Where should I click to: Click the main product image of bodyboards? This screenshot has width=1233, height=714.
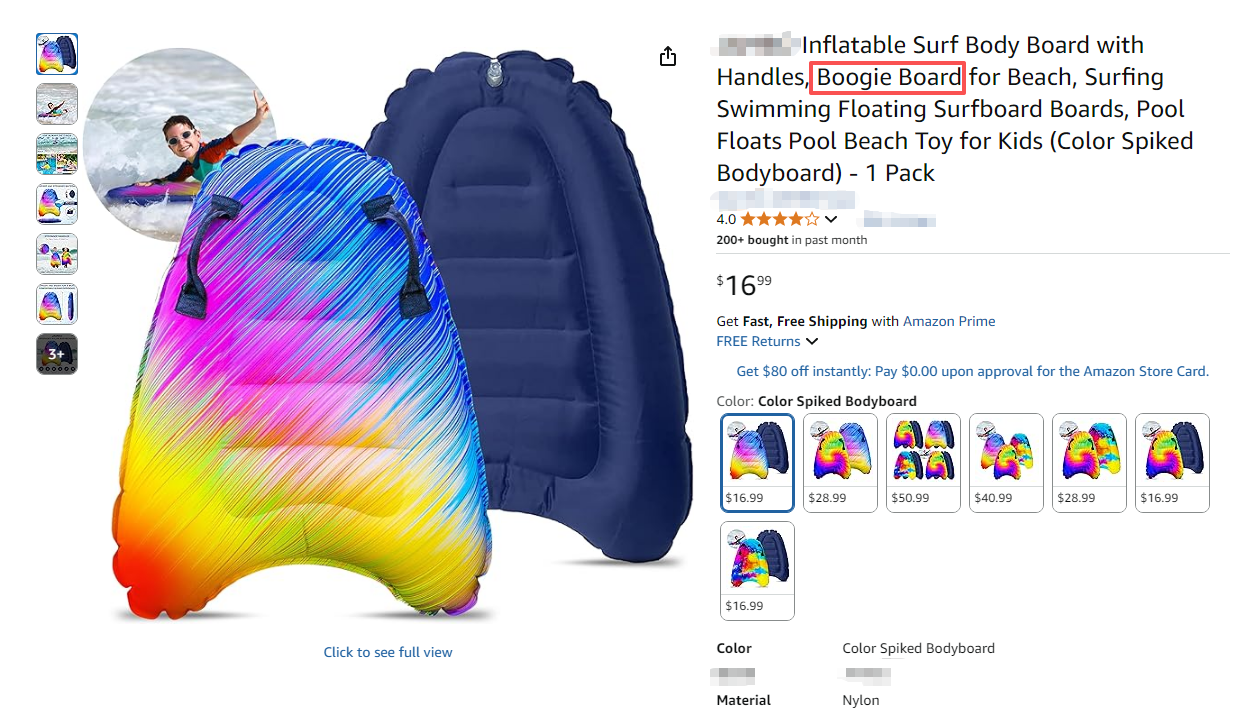(400, 340)
